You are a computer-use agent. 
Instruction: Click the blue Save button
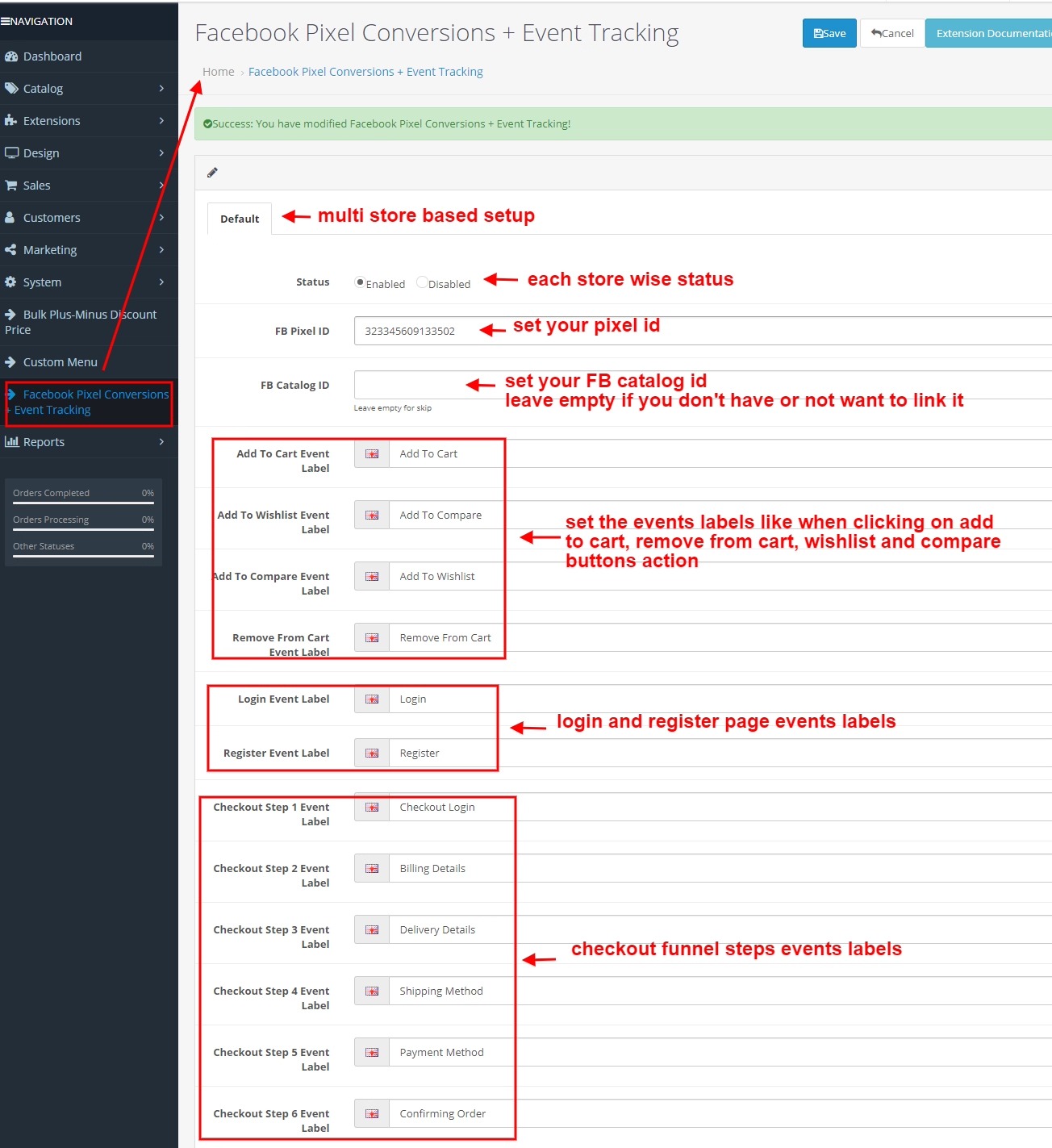point(829,33)
